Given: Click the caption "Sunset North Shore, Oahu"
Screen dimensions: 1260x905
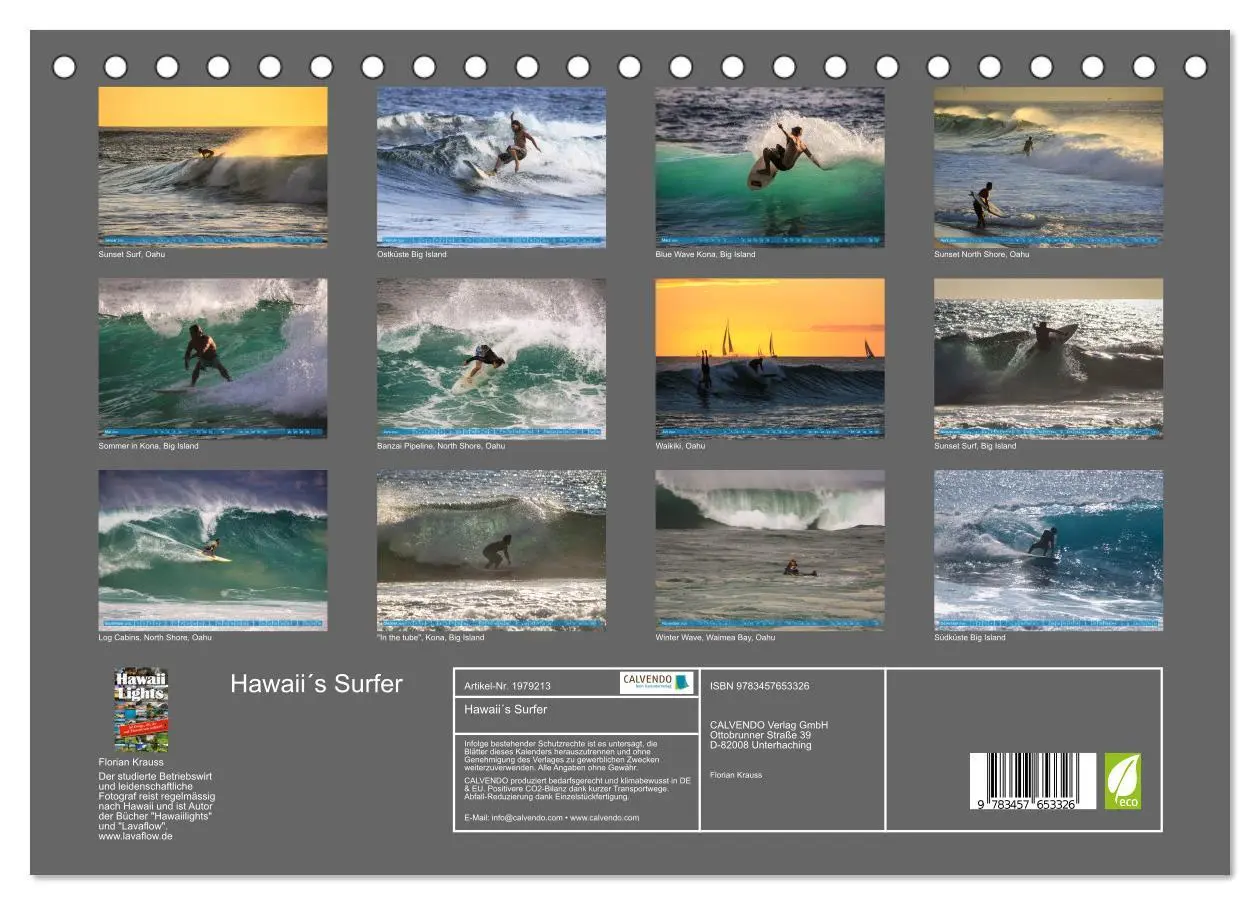Looking at the screenshot, I should pyautogui.click(x=981, y=254).
